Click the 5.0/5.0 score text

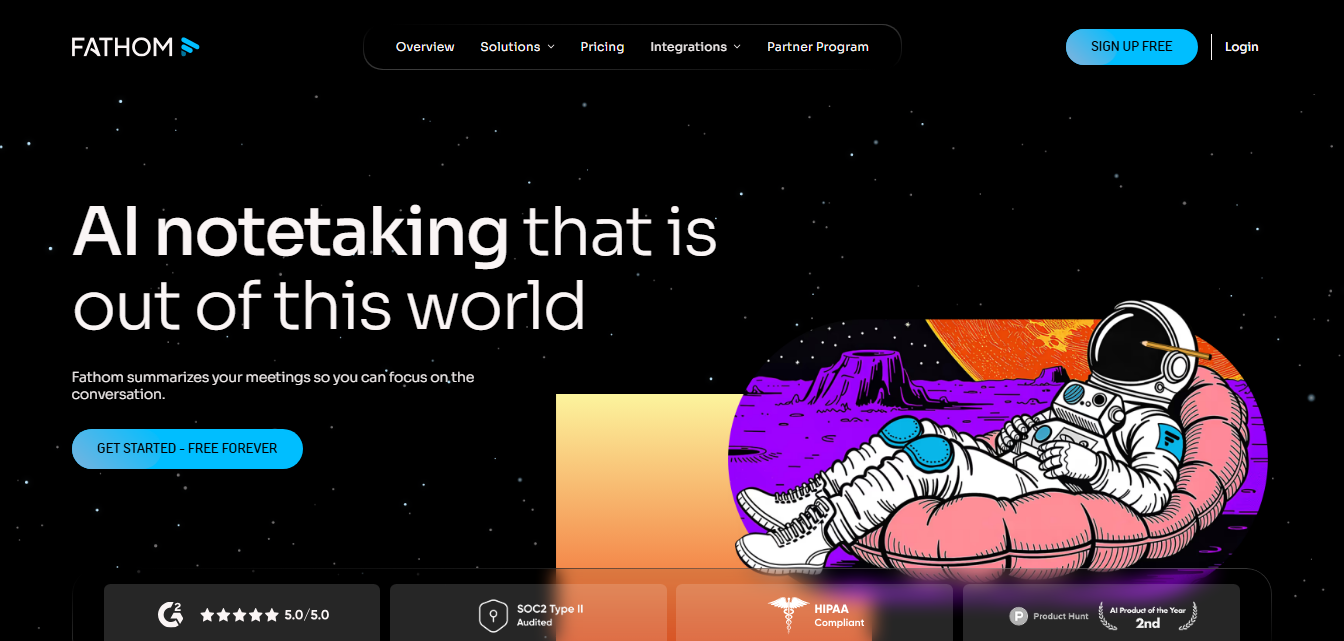(308, 615)
